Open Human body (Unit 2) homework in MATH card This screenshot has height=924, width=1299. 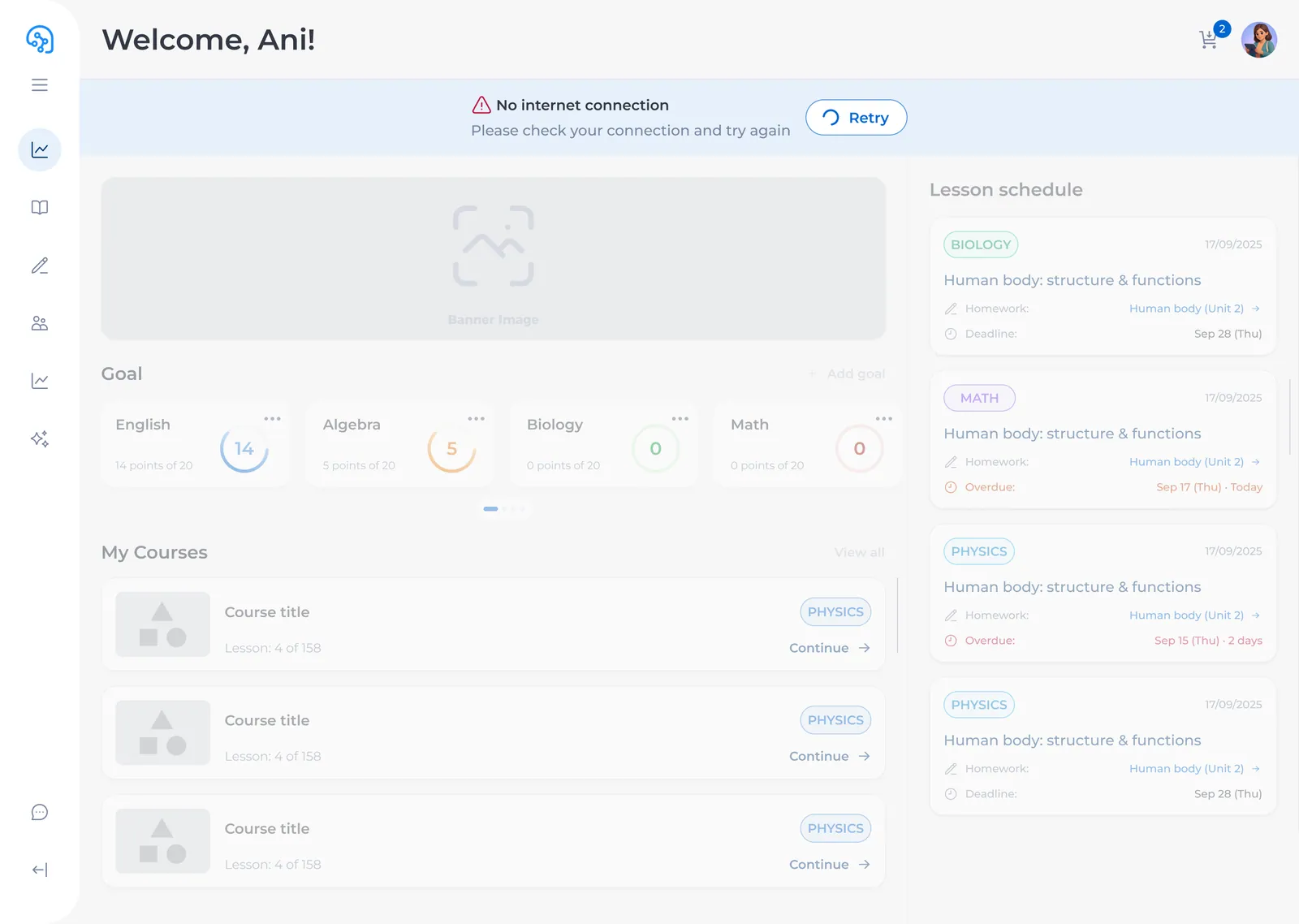tap(1194, 462)
